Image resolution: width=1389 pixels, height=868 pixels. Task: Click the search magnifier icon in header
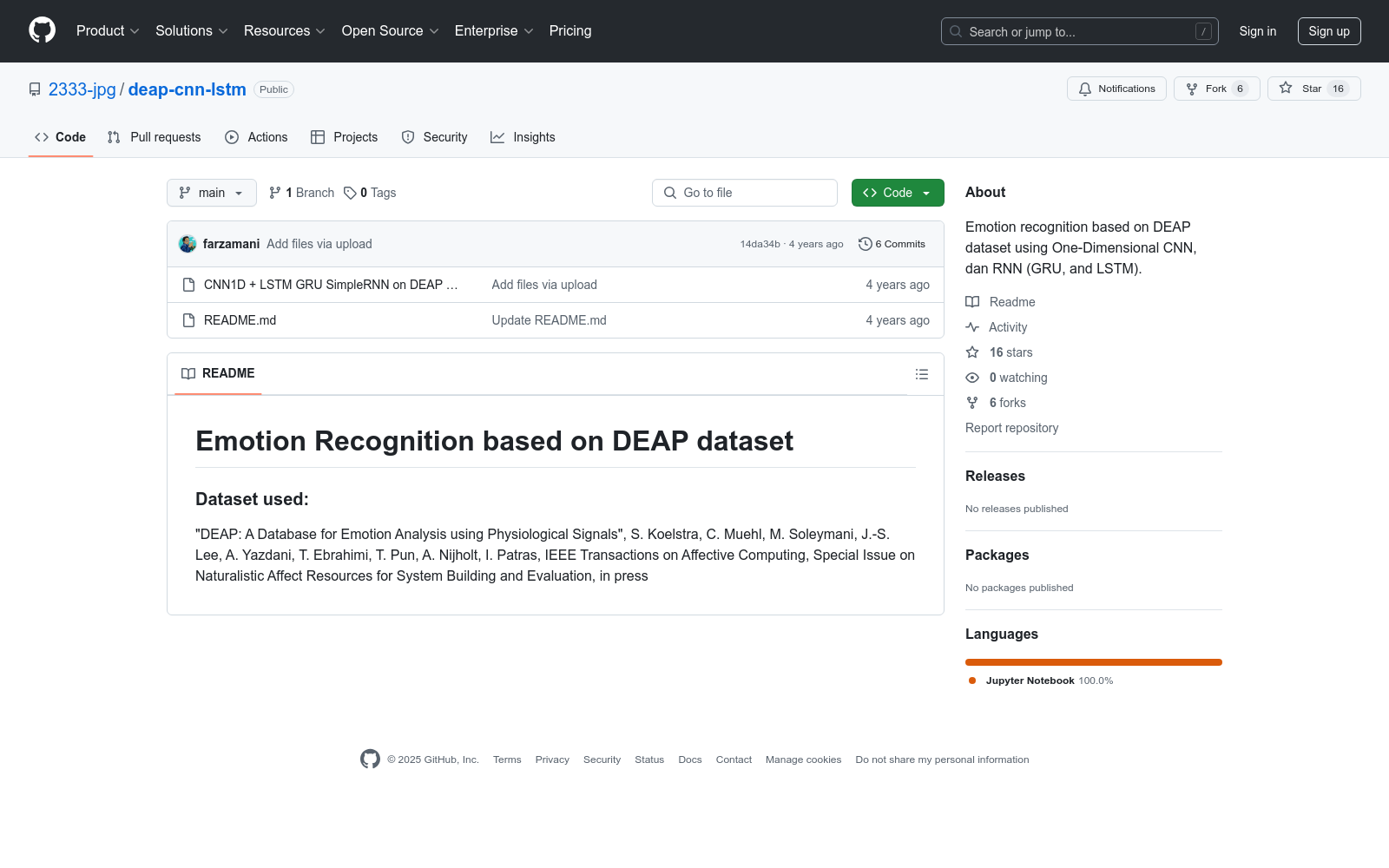click(x=956, y=31)
